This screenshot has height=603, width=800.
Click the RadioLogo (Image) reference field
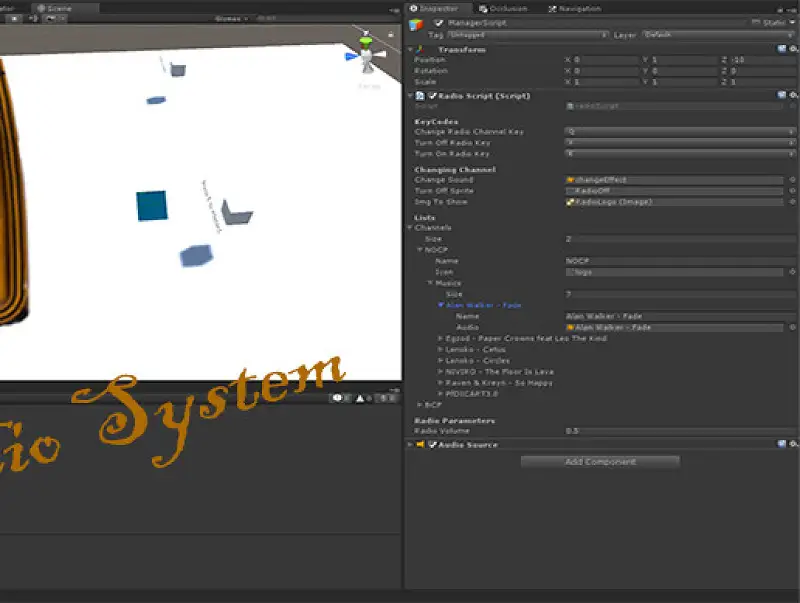[x=674, y=202]
